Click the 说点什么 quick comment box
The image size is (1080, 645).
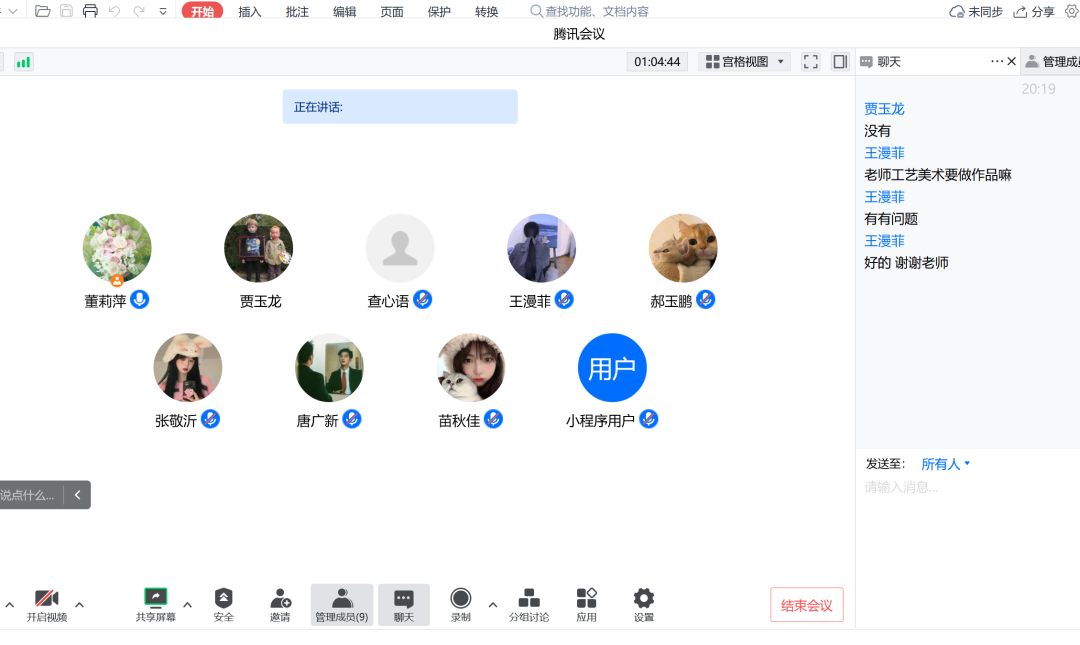tap(29, 495)
